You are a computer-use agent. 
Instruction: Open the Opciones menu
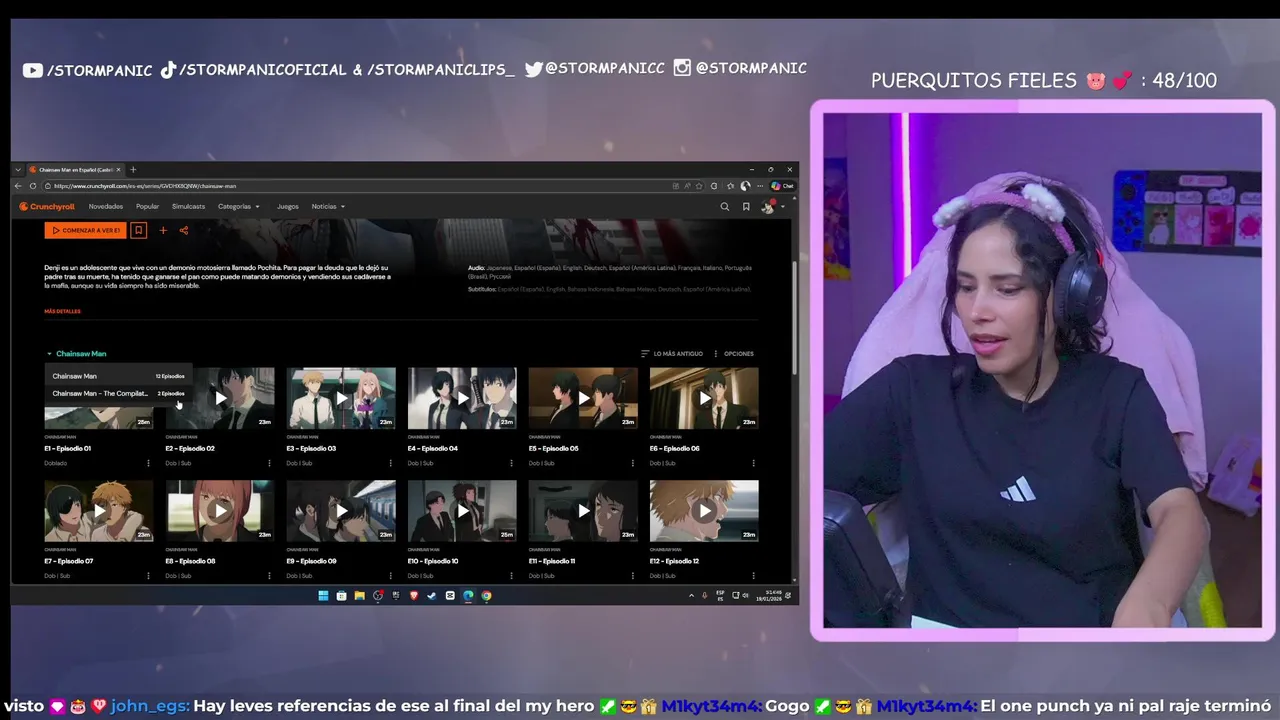point(733,354)
